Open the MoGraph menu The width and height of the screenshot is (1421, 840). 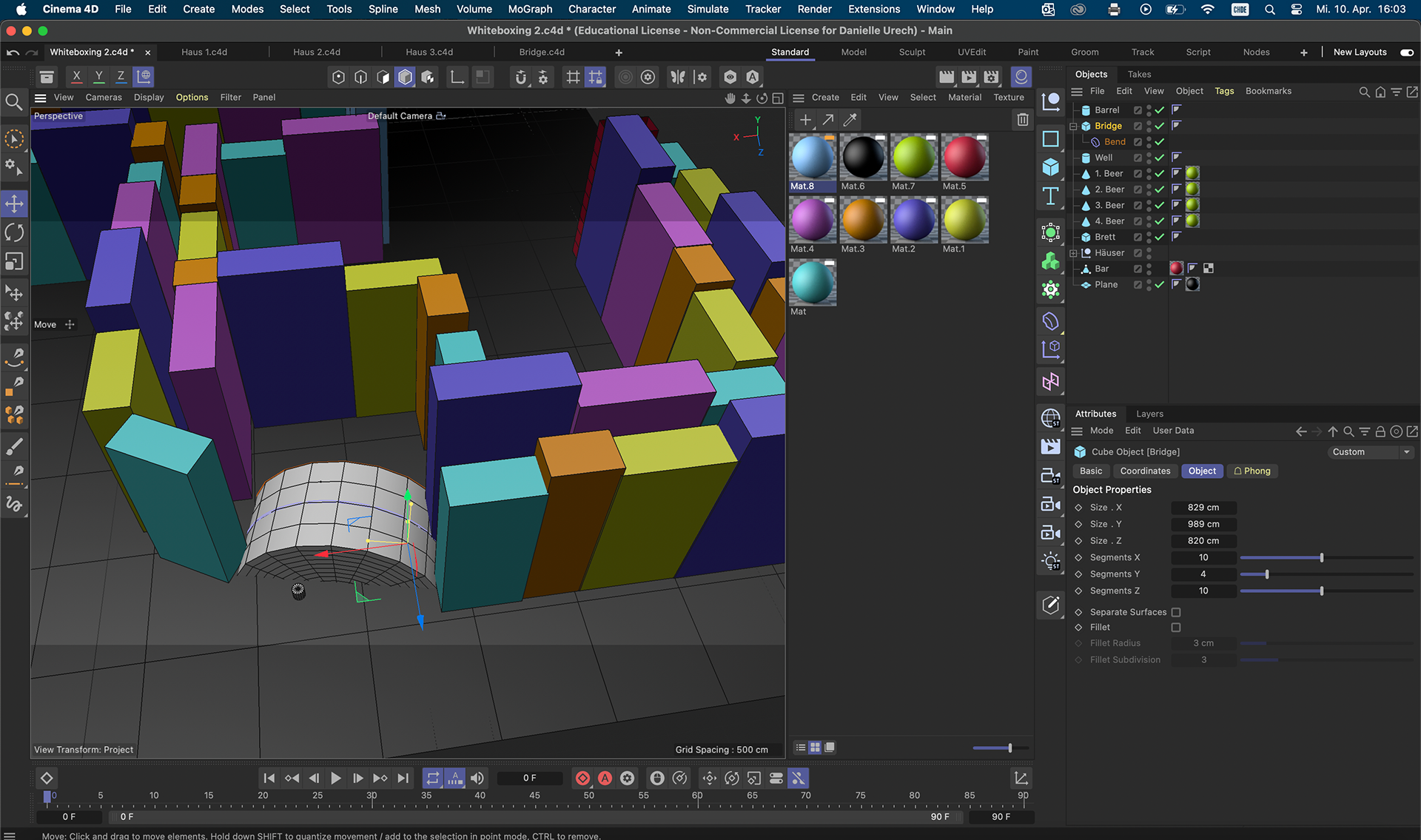pos(529,9)
